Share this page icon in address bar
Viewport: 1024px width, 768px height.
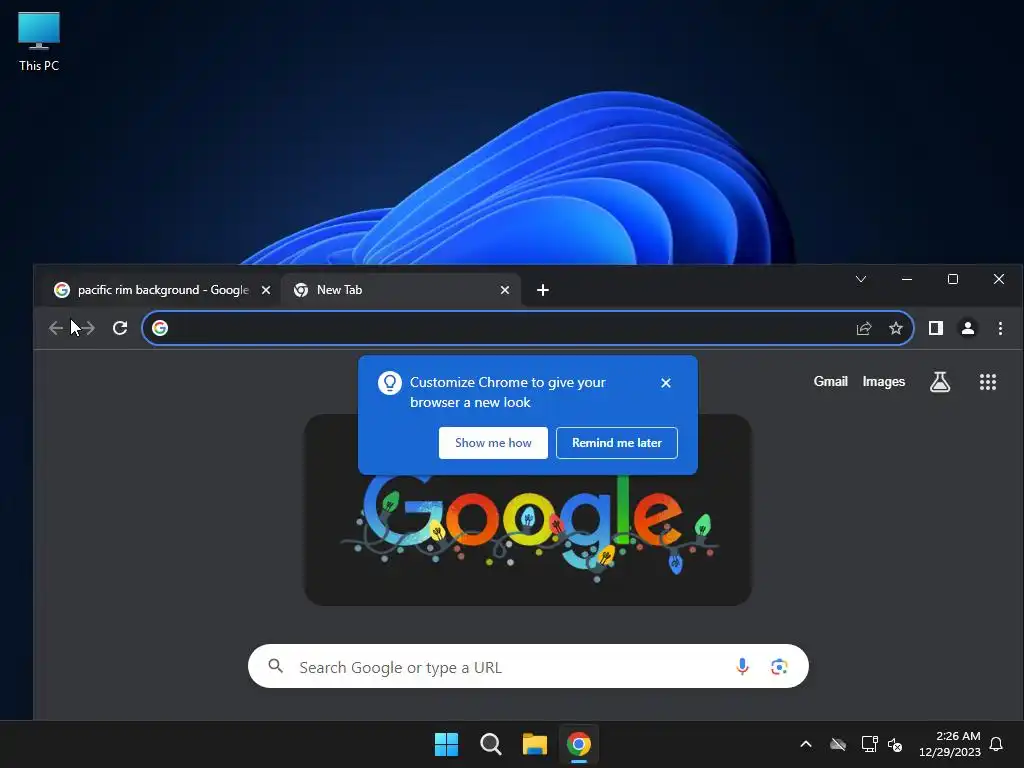click(x=864, y=328)
